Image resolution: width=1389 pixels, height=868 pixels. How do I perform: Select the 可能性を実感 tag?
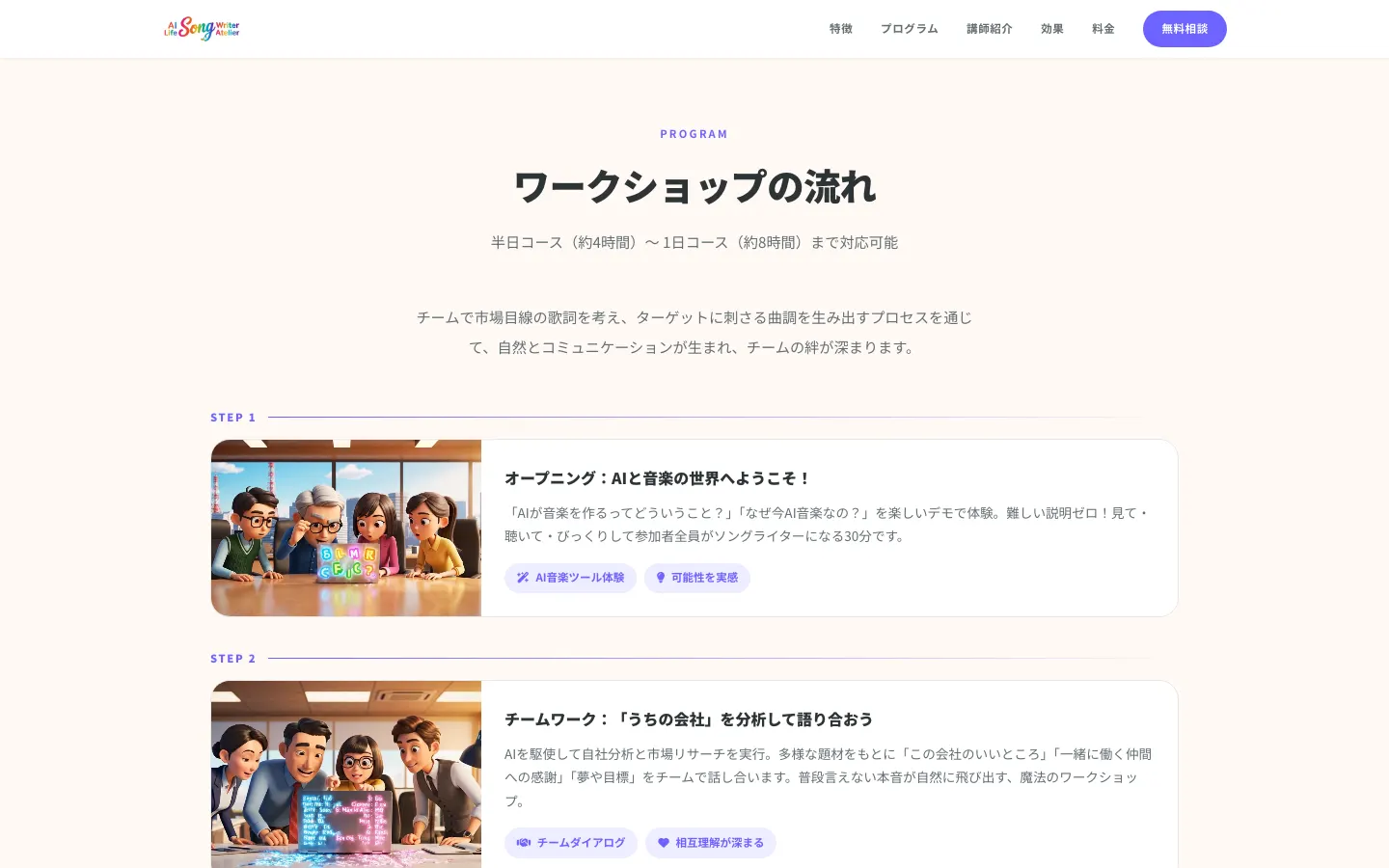(x=697, y=578)
